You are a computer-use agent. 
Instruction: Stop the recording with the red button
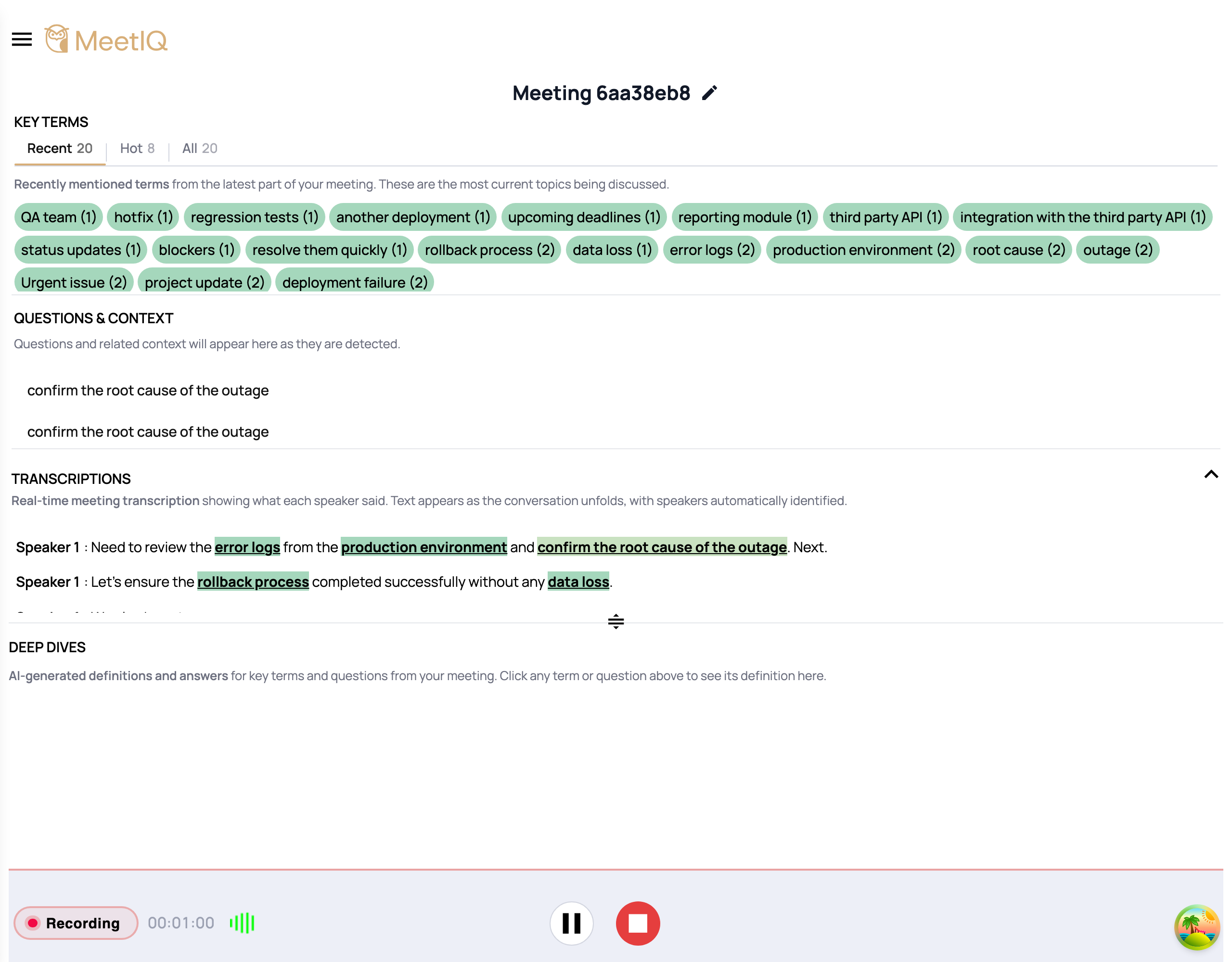coord(638,923)
